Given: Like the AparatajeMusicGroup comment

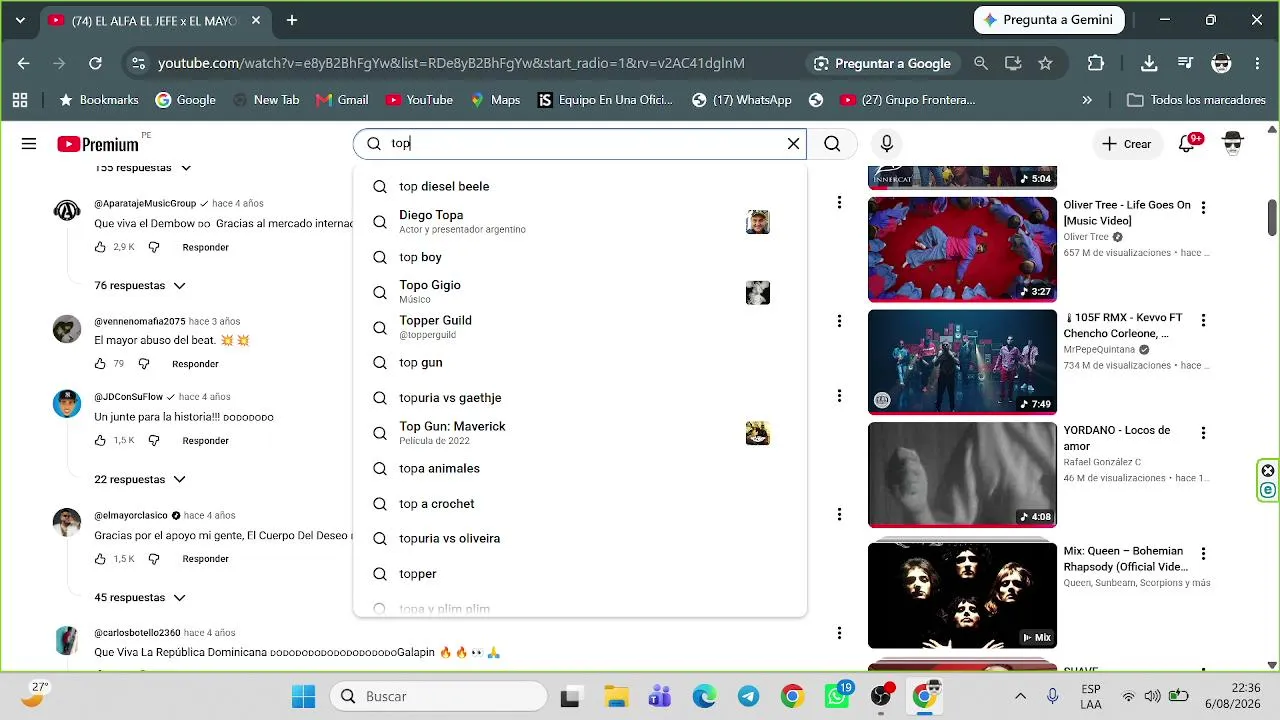Looking at the screenshot, I should (x=100, y=247).
